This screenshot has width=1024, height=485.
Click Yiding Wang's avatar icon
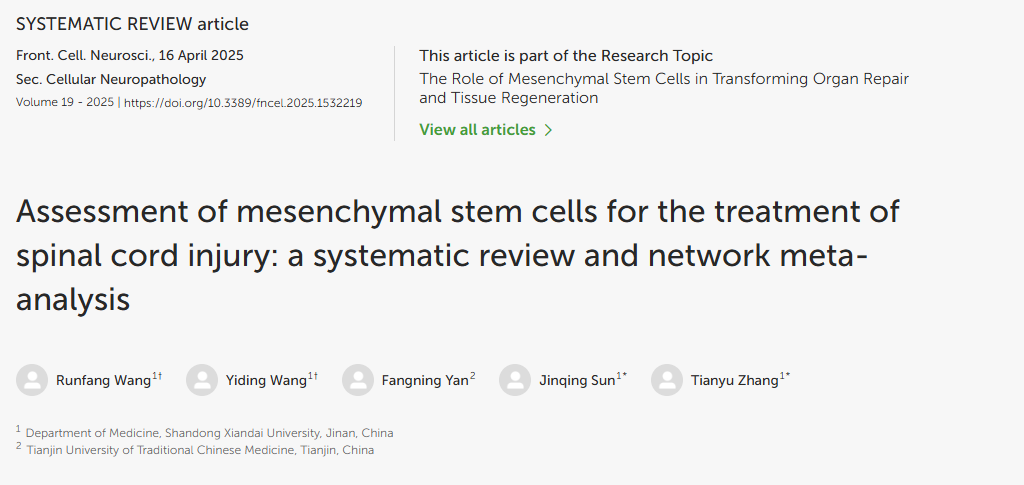pyautogui.click(x=202, y=380)
